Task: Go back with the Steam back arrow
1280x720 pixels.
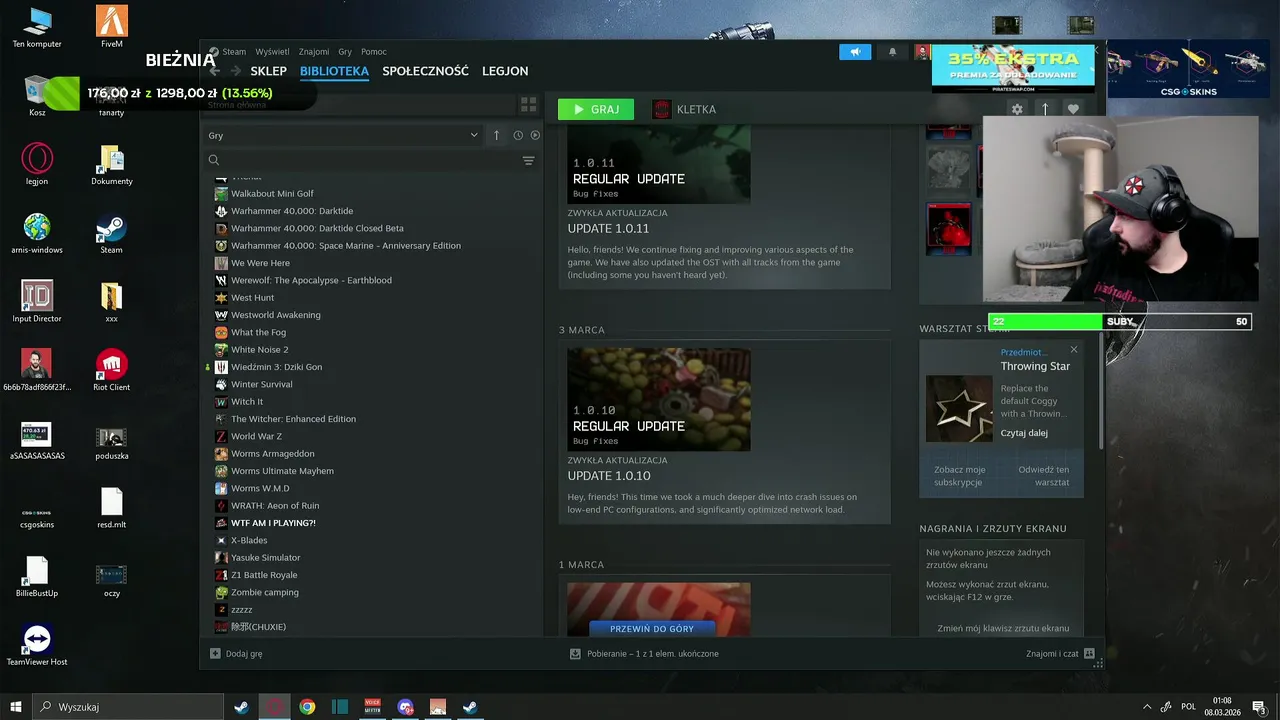Action: pos(215,71)
